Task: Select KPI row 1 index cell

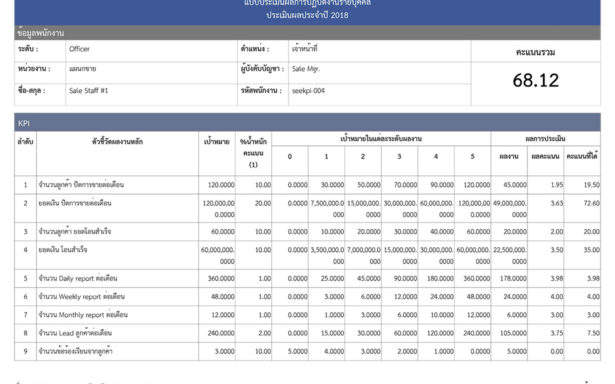Action: click(x=25, y=185)
